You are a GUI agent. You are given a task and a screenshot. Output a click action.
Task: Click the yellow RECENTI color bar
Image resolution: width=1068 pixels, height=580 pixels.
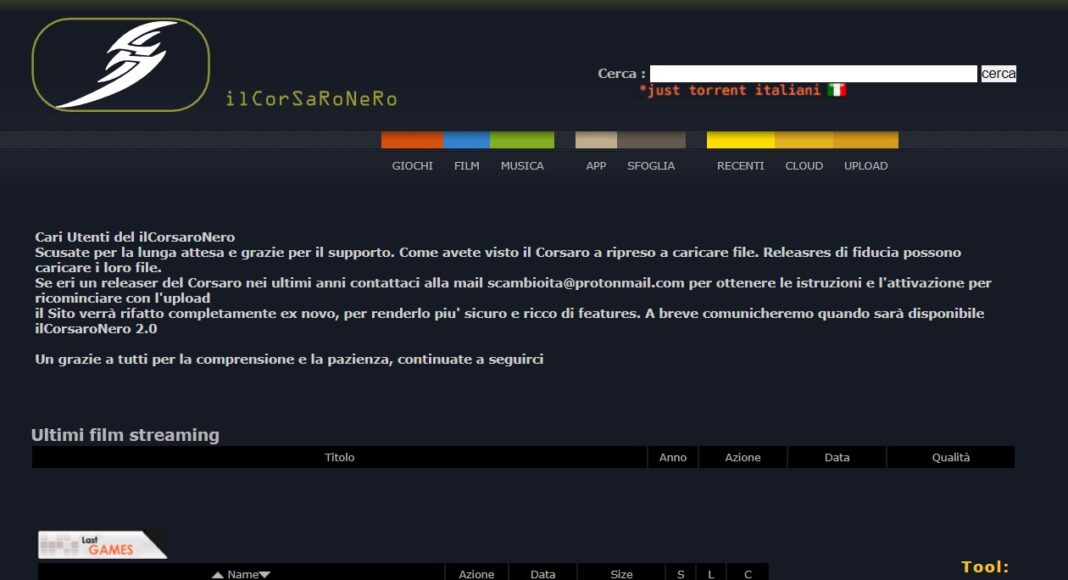click(x=740, y=140)
